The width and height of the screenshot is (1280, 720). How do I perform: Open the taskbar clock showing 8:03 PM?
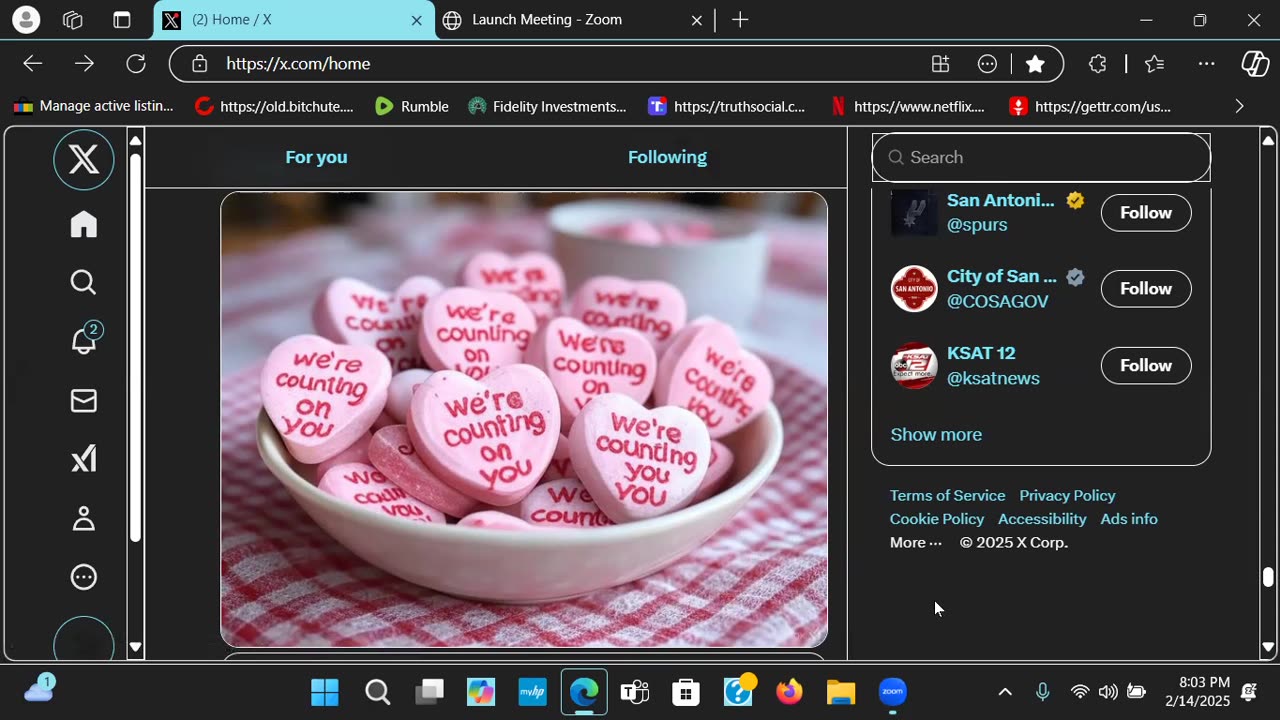point(1198,692)
